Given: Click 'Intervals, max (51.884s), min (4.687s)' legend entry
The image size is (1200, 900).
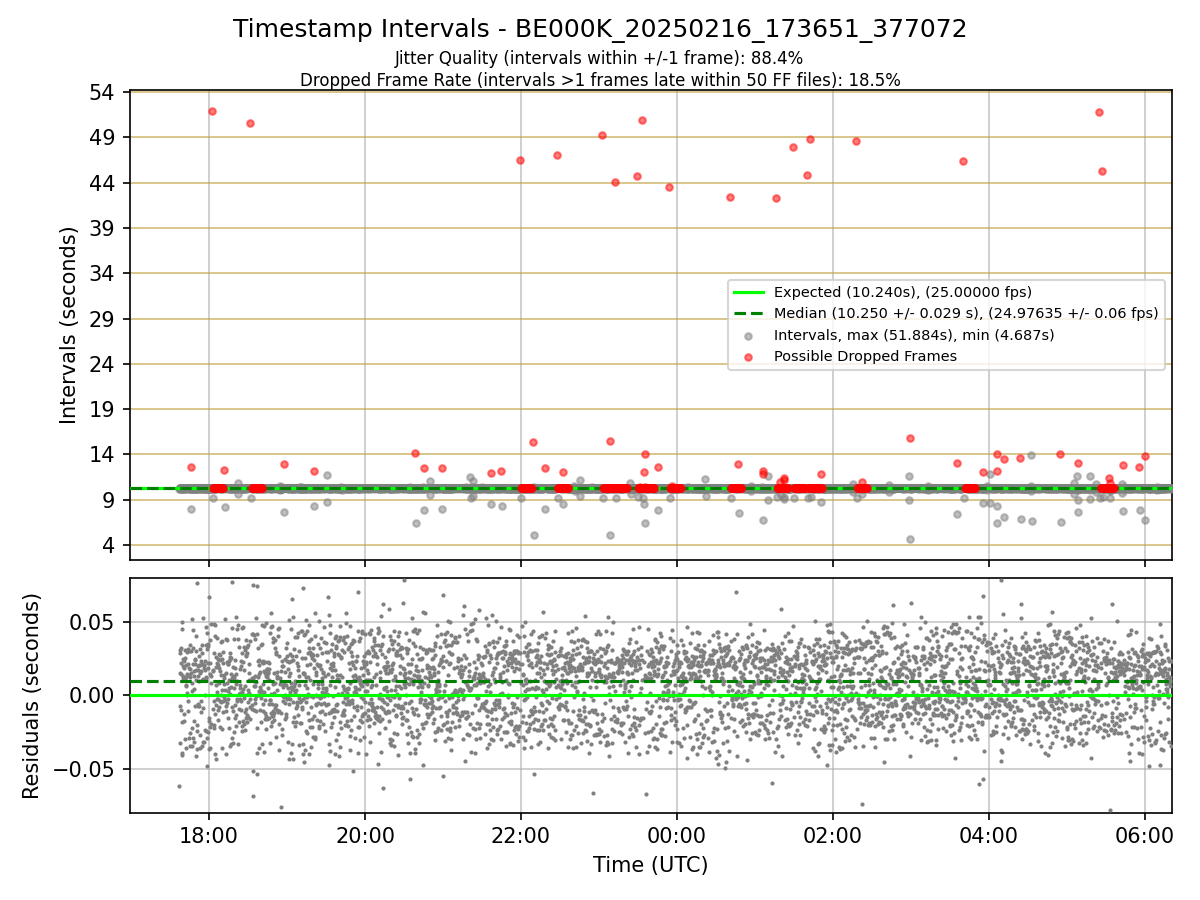Looking at the screenshot, I should (x=914, y=335).
